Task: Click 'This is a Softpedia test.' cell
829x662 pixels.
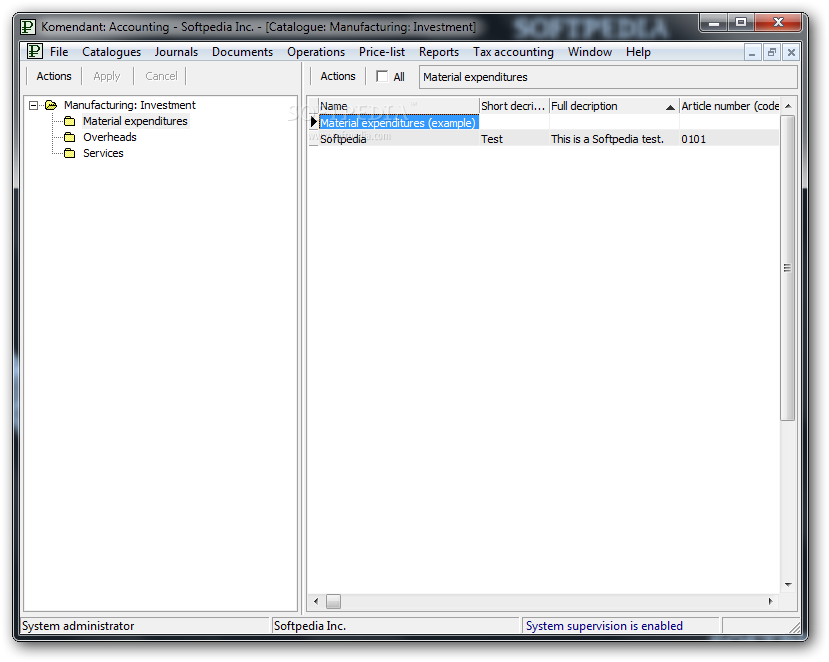Action: 614,139
